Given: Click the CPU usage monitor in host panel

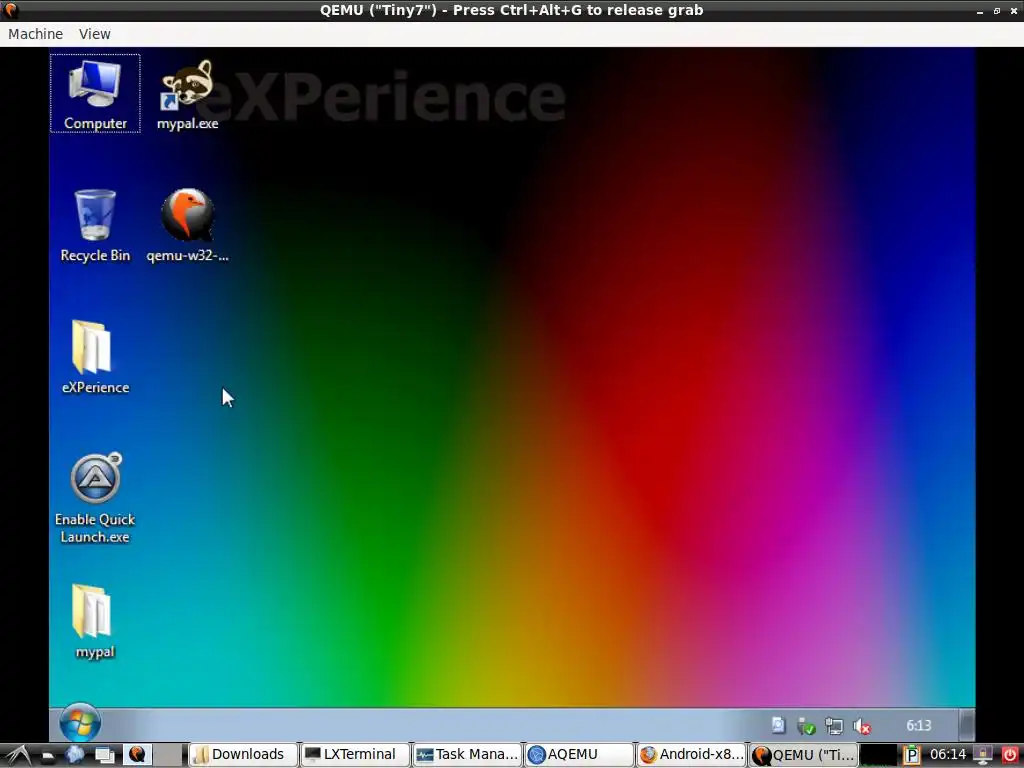Looking at the screenshot, I should coord(878,754).
